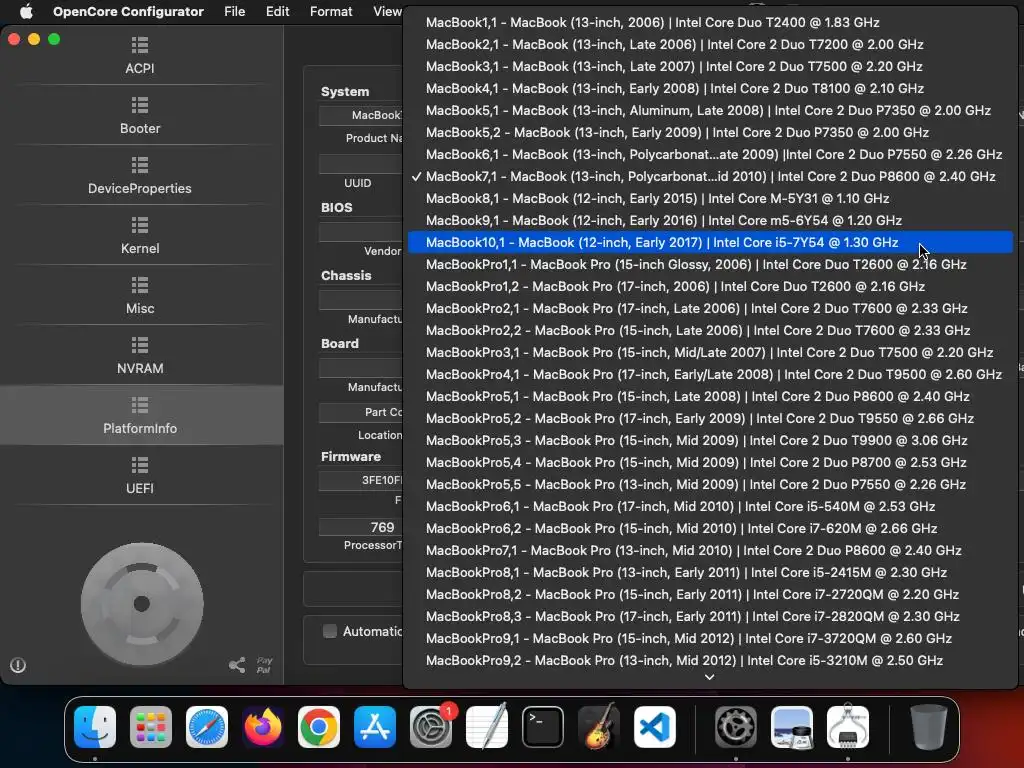Open the chip-and-caliper app in the Dock
This screenshot has height=768, width=1024.
pos(848,727)
